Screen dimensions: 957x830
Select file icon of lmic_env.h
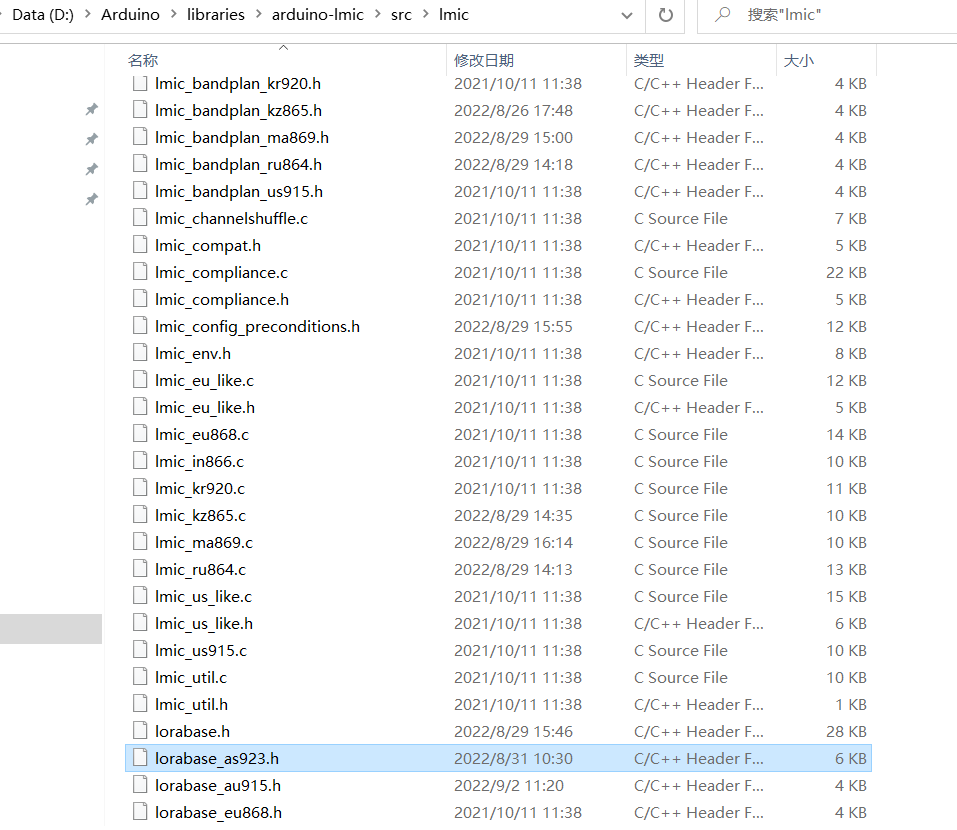[140, 353]
